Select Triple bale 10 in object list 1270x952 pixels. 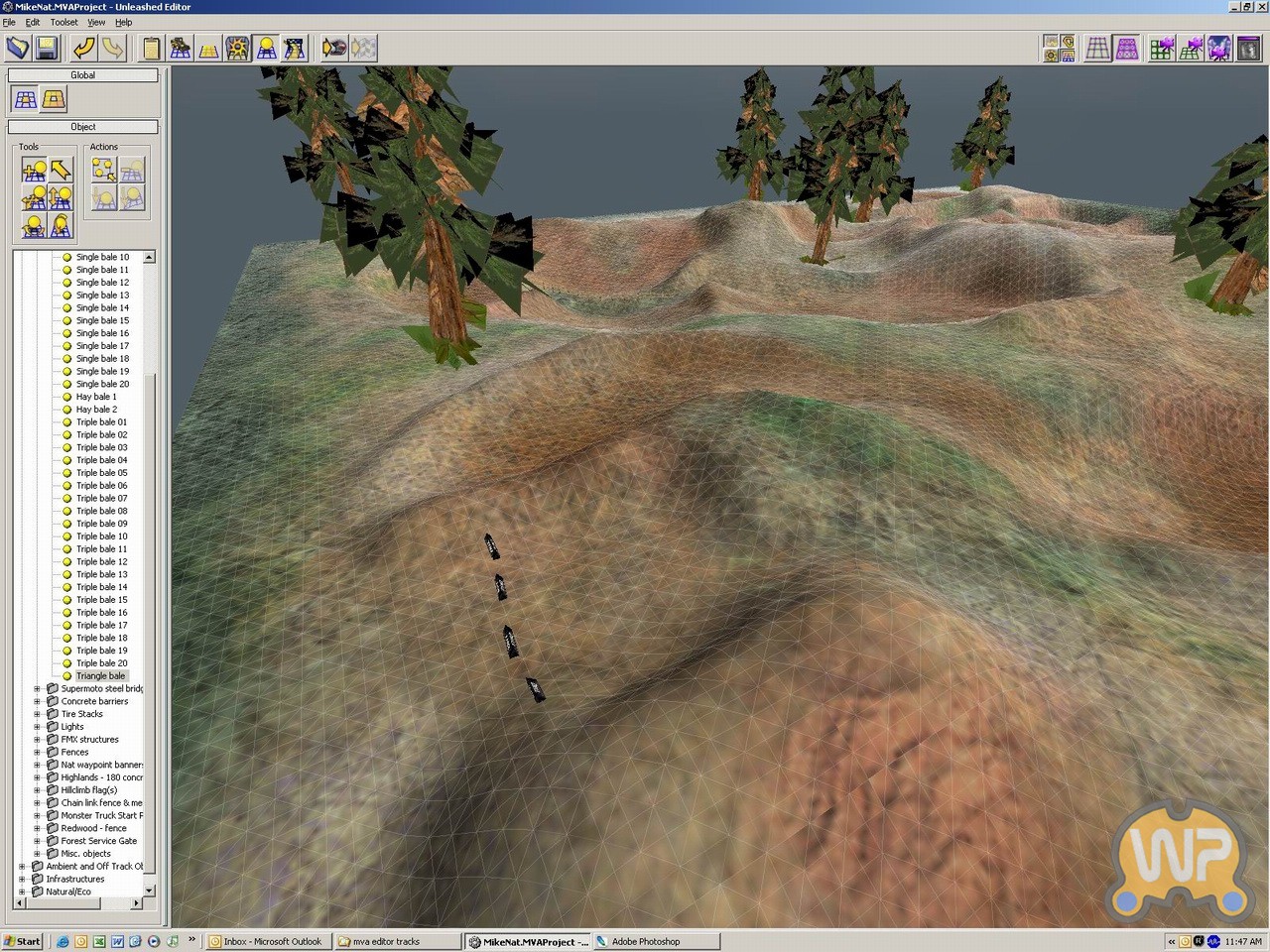[x=101, y=536]
